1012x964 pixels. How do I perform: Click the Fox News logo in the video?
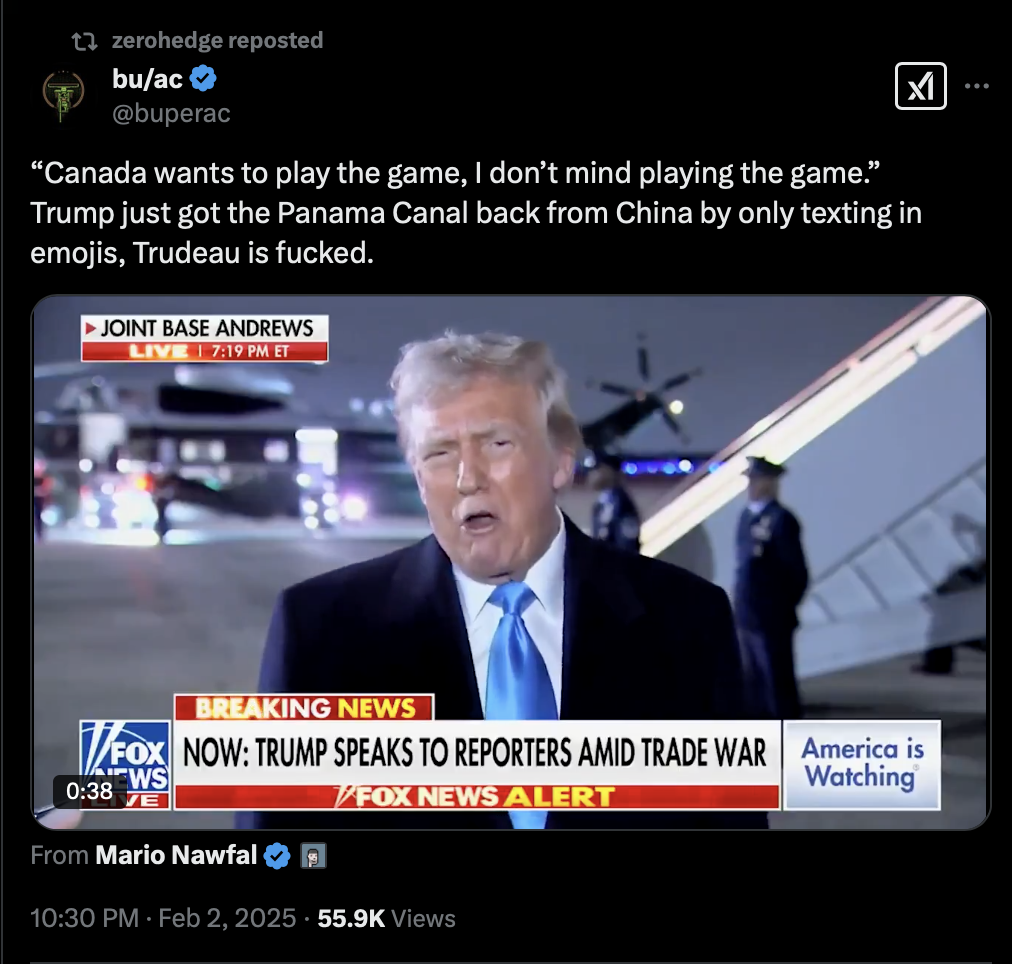(x=125, y=765)
